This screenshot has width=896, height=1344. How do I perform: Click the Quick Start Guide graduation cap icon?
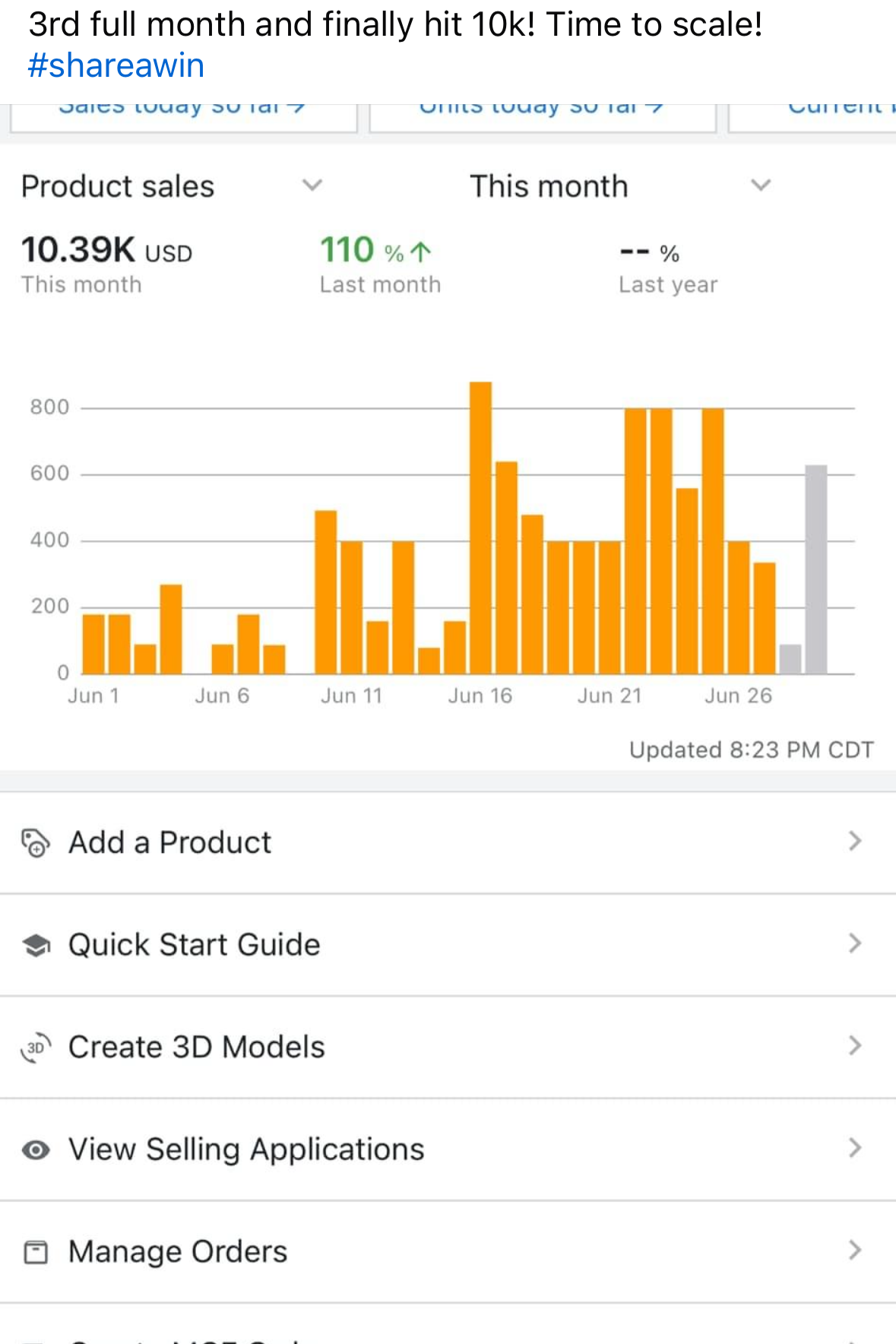pyautogui.click(x=36, y=946)
